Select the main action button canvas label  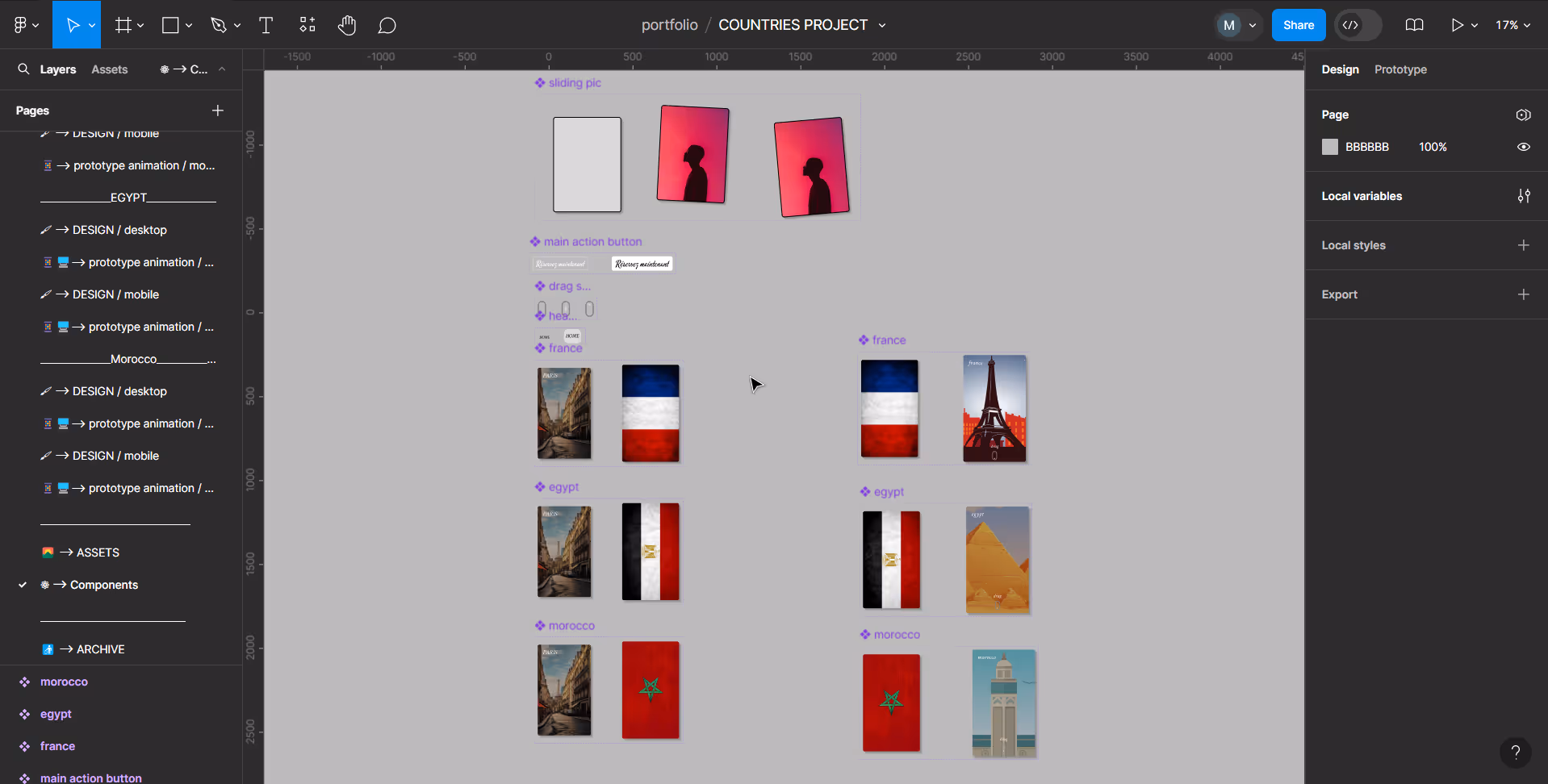pos(592,242)
